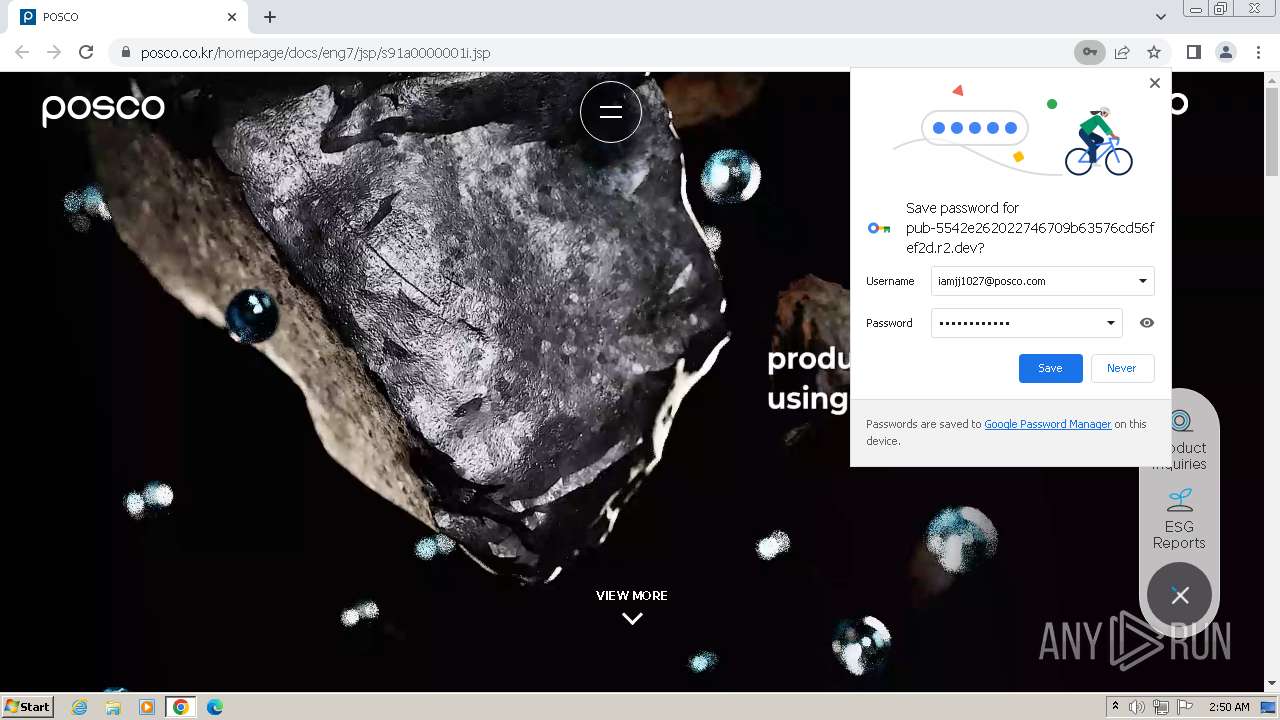1280x720 pixels.
Task: Open Product Inquiries quick menu item
Action: click(x=1180, y=439)
